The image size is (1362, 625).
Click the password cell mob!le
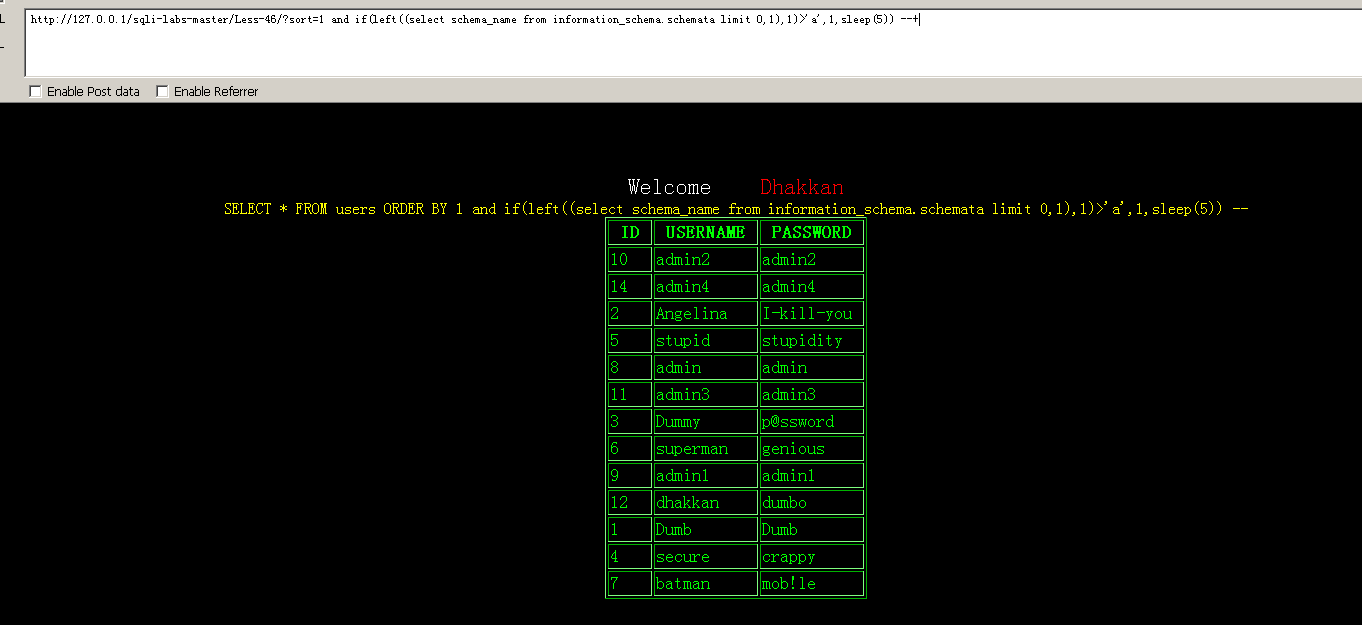click(x=812, y=583)
